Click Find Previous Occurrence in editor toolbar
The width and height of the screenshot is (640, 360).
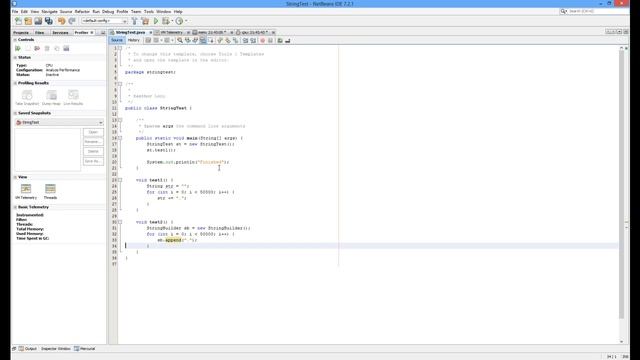187,40
